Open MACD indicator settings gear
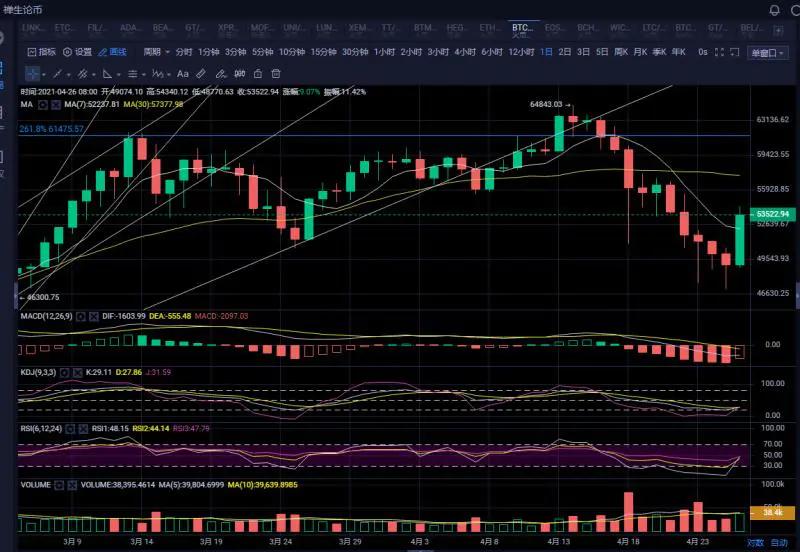 pyautogui.click(x=81, y=317)
